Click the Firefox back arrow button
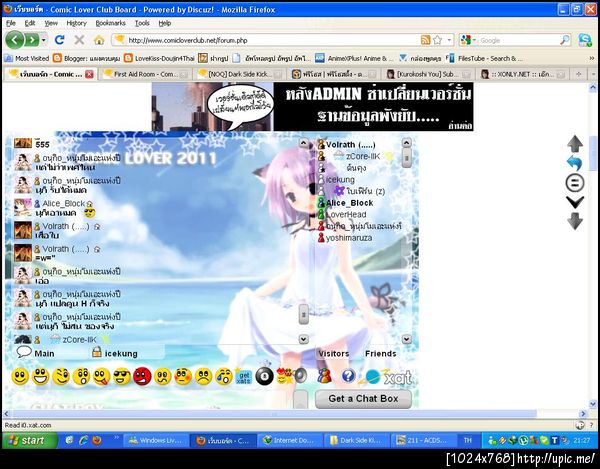 [x=15, y=40]
